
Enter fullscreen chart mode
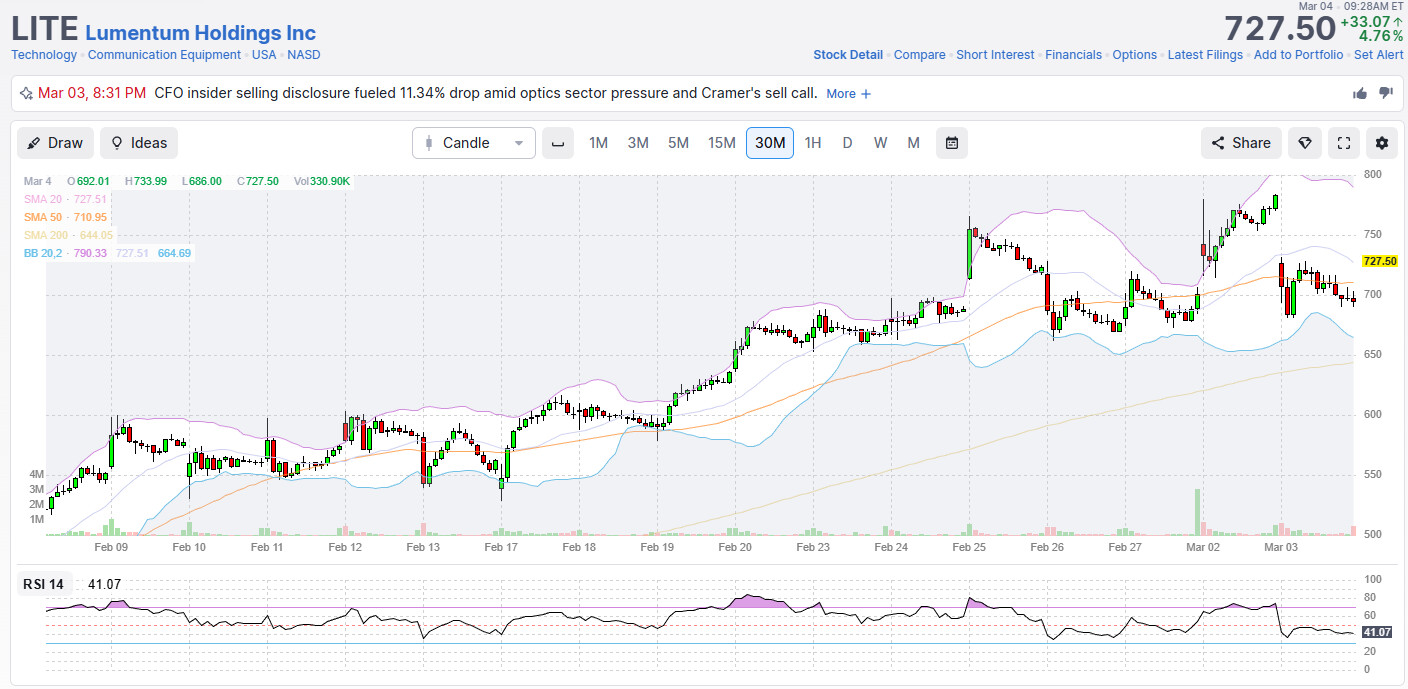click(1343, 143)
